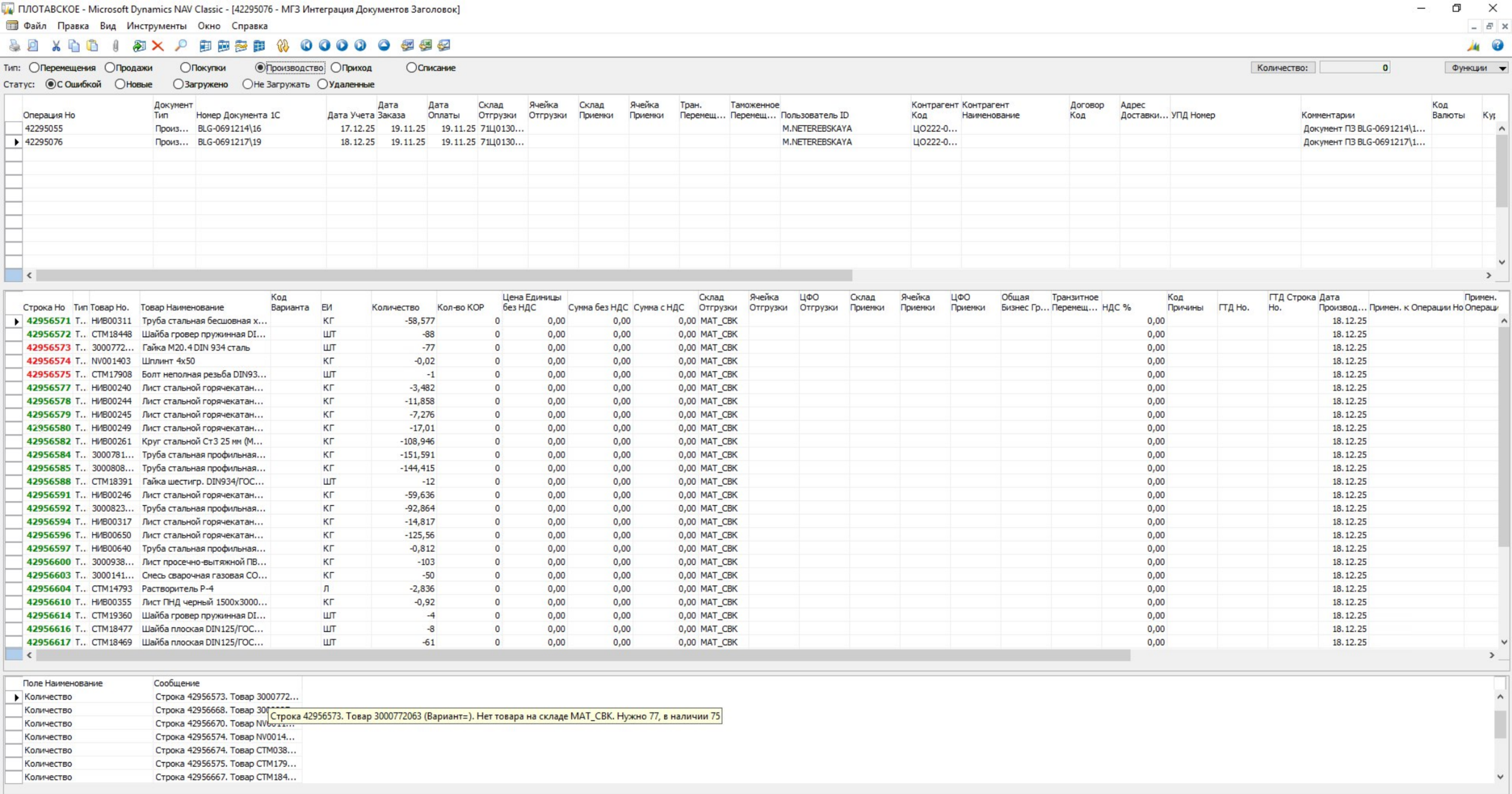Click the paperclip Links icon
Screen dimensions: 1512x794
(116, 46)
